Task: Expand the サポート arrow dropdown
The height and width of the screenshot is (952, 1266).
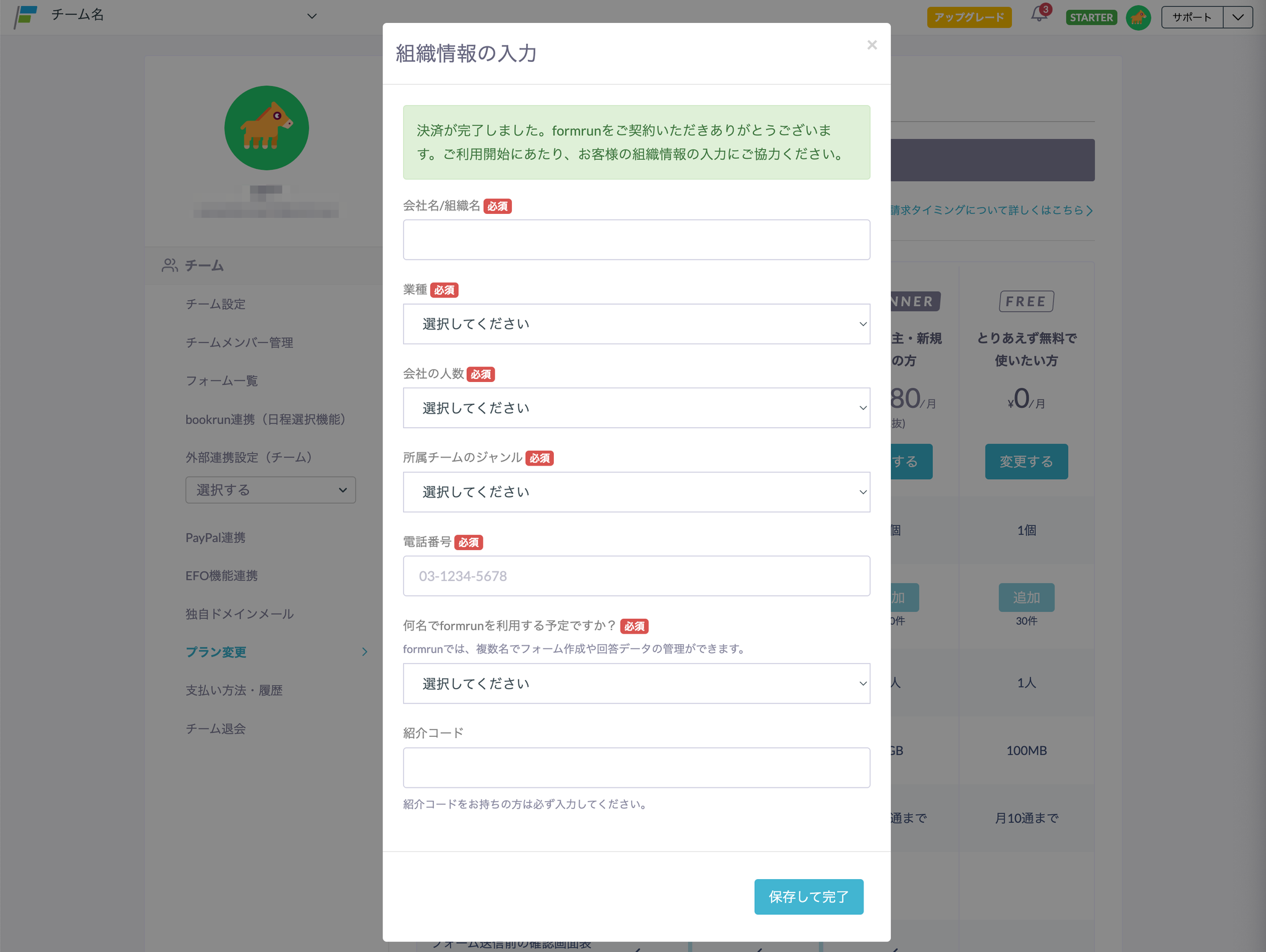Action: point(1238,17)
